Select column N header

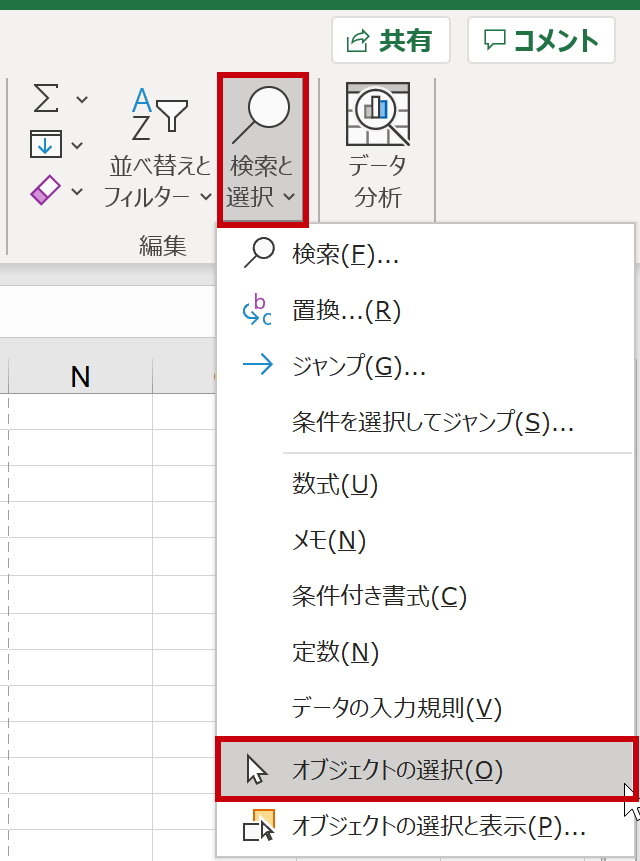tap(80, 376)
